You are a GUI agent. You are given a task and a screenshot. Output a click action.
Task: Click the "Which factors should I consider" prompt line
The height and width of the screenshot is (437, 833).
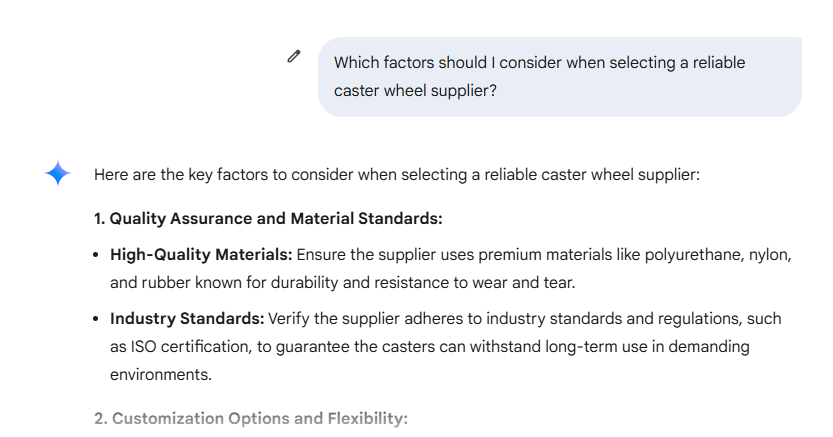[539, 63]
